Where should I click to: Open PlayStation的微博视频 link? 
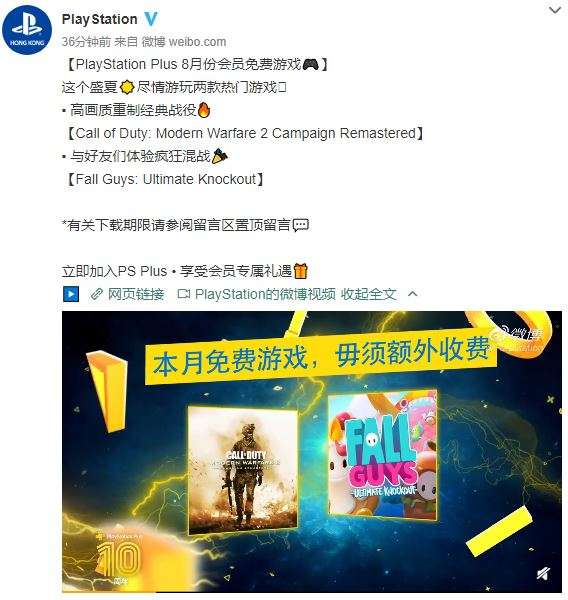pos(265,294)
